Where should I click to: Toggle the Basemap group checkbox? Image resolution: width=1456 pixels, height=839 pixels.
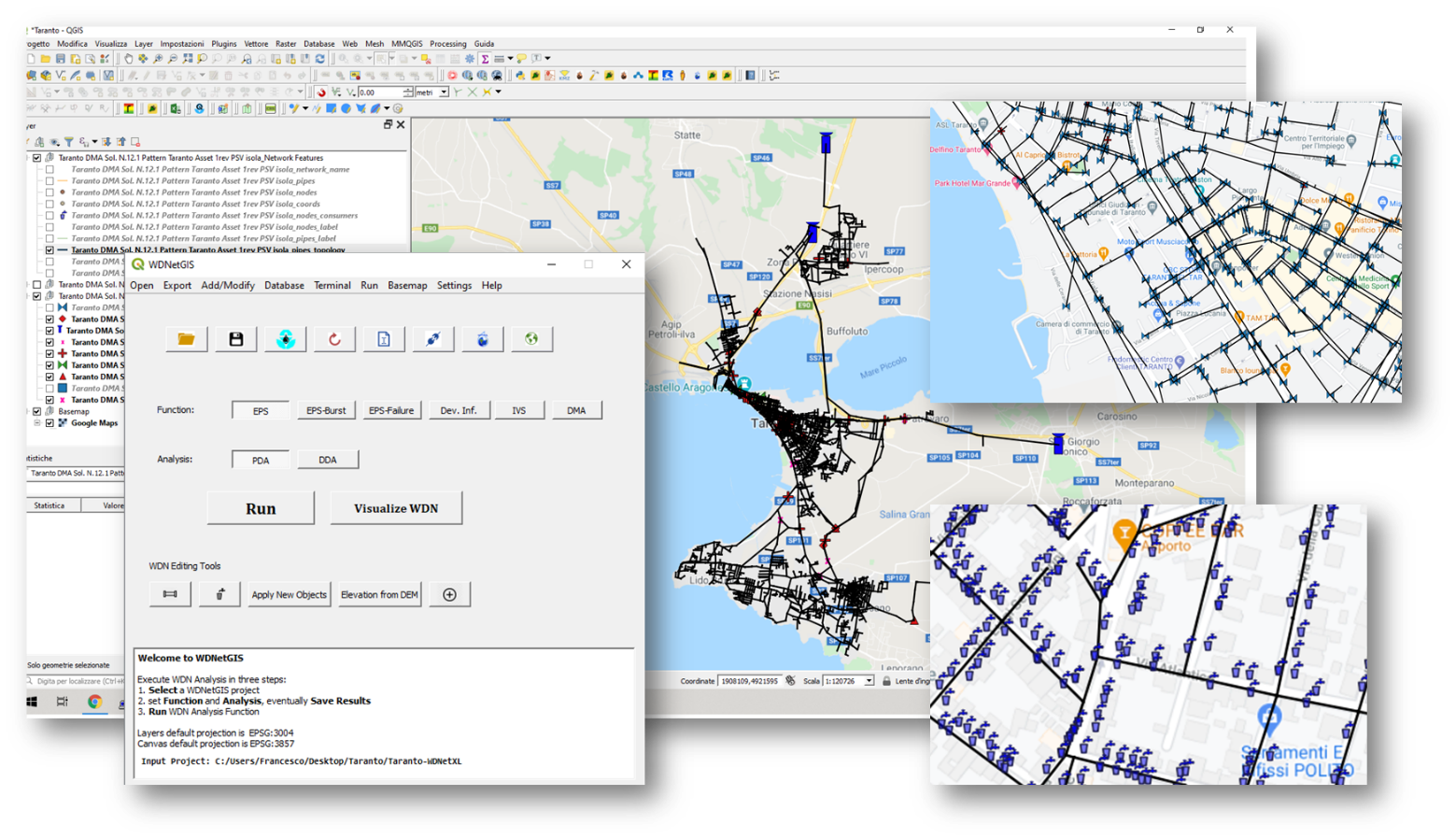[x=37, y=411]
